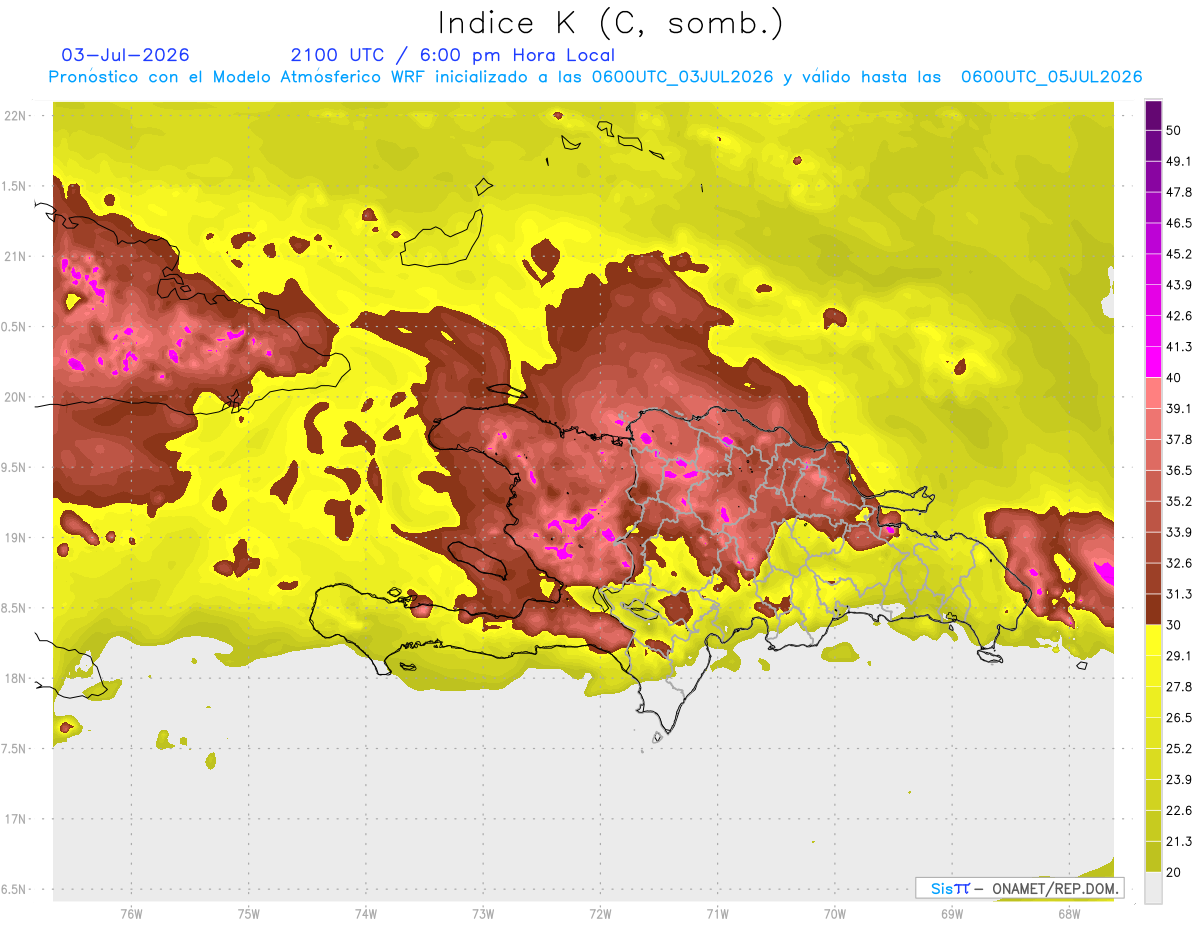This screenshot has width=1200, height=927.
Task: Pick the bright magenta colorbar band above 40
Action: pyautogui.click(x=1153, y=362)
